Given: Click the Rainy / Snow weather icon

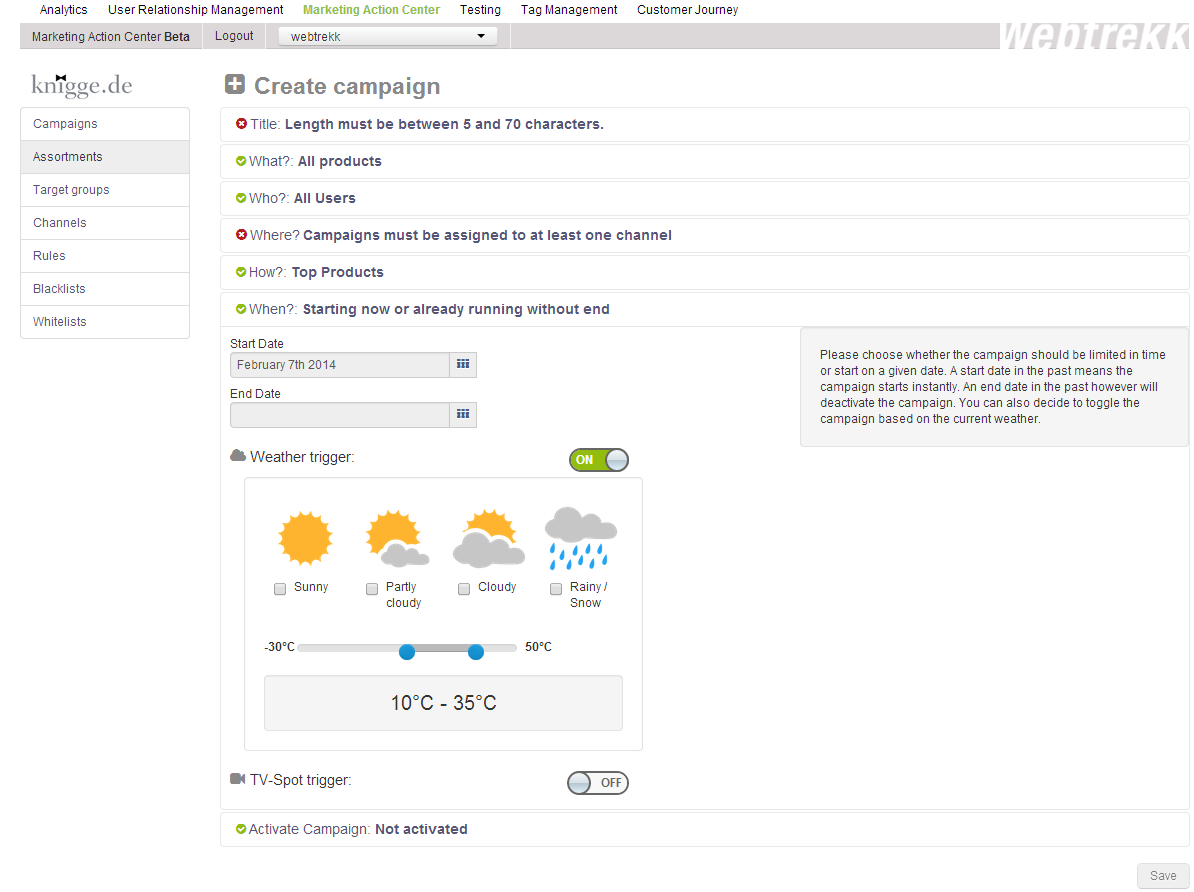Looking at the screenshot, I should (x=580, y=538).
